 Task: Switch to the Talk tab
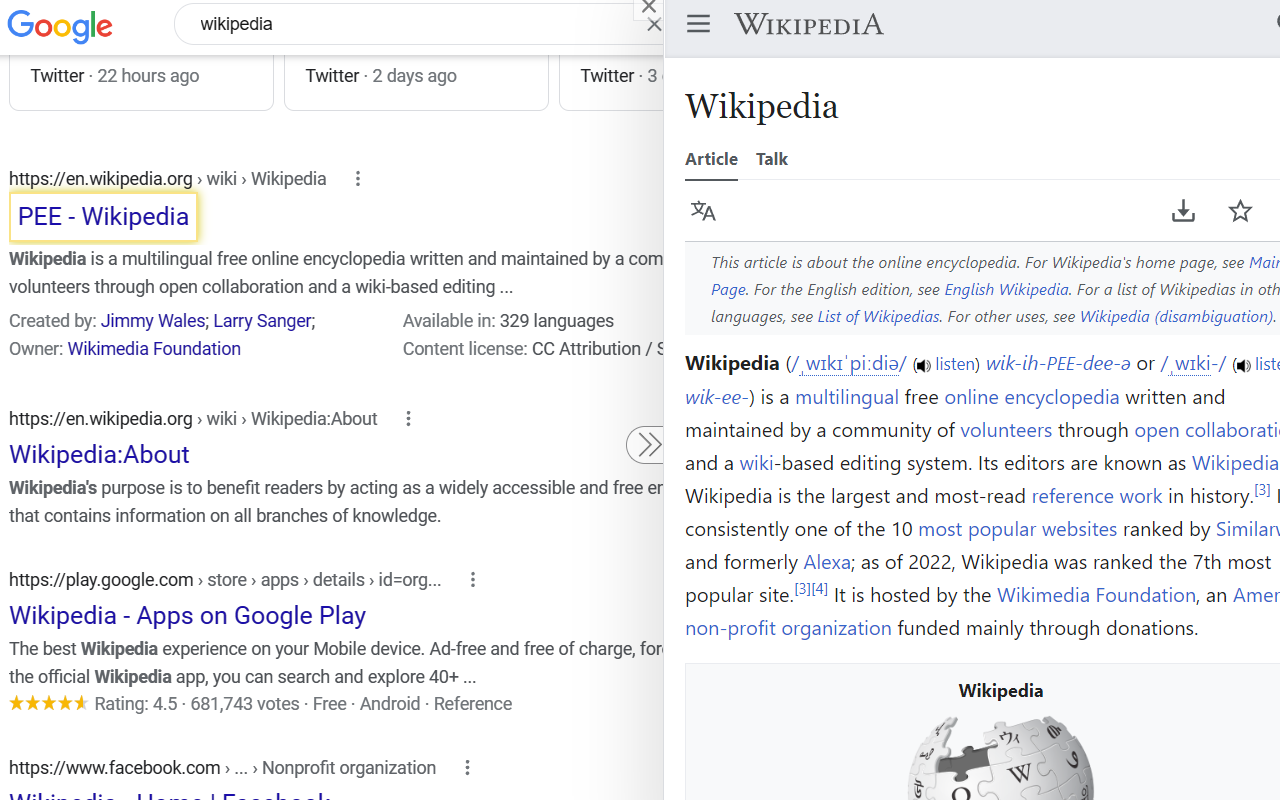(x=772, y=159)
